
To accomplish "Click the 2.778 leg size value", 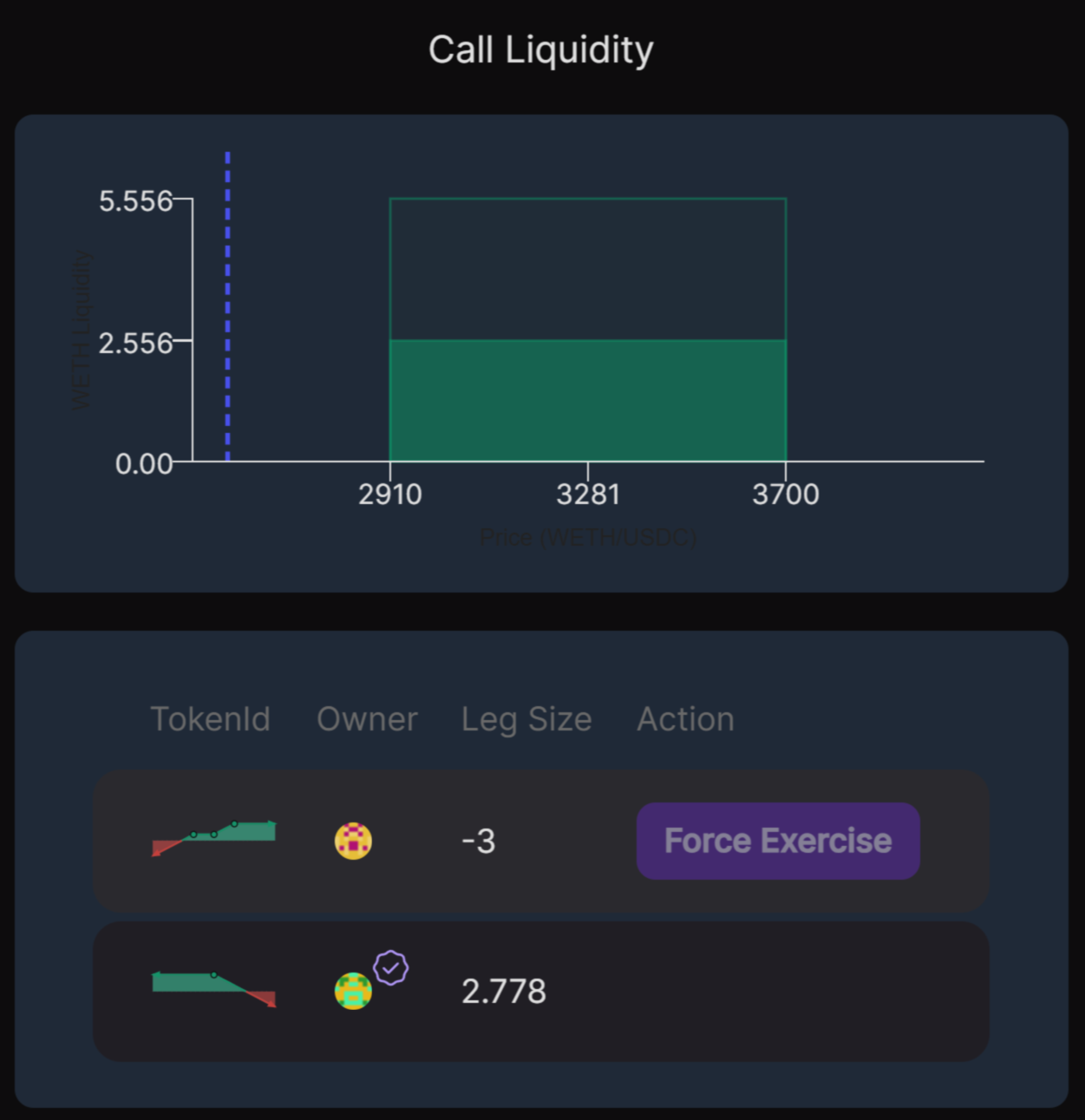I will pos(504,991).
